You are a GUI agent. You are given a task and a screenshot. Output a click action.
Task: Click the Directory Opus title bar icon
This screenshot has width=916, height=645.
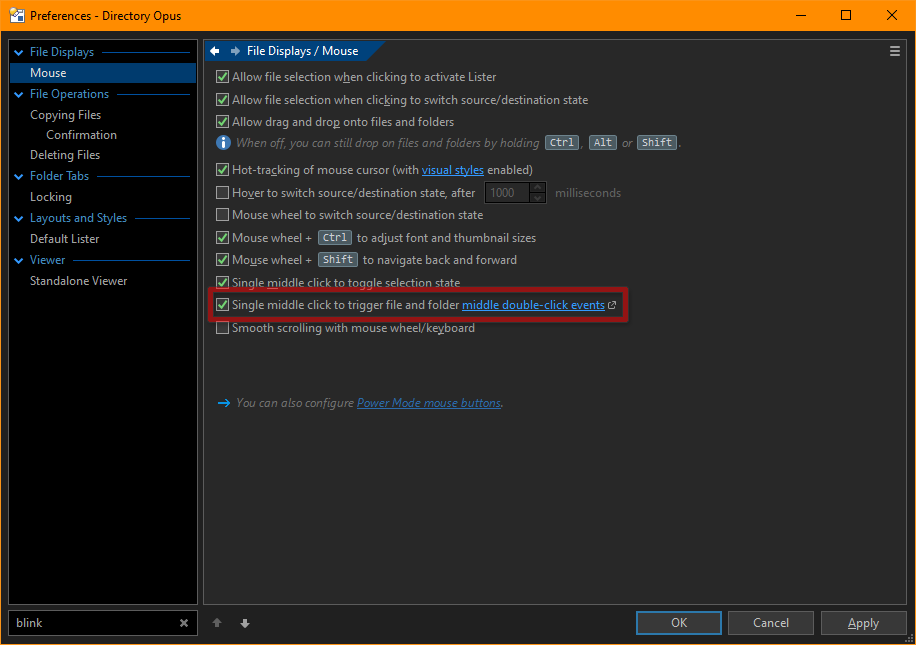click(x=16, y=15)
